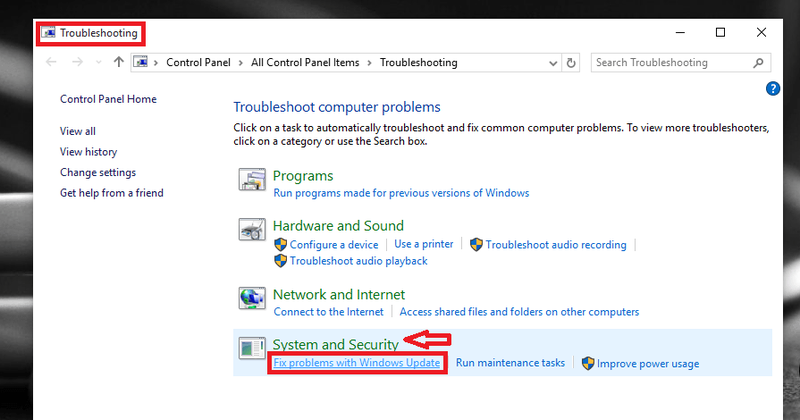
Task: Click Run maintenance tasks
Action: click(x=510, y=363)
